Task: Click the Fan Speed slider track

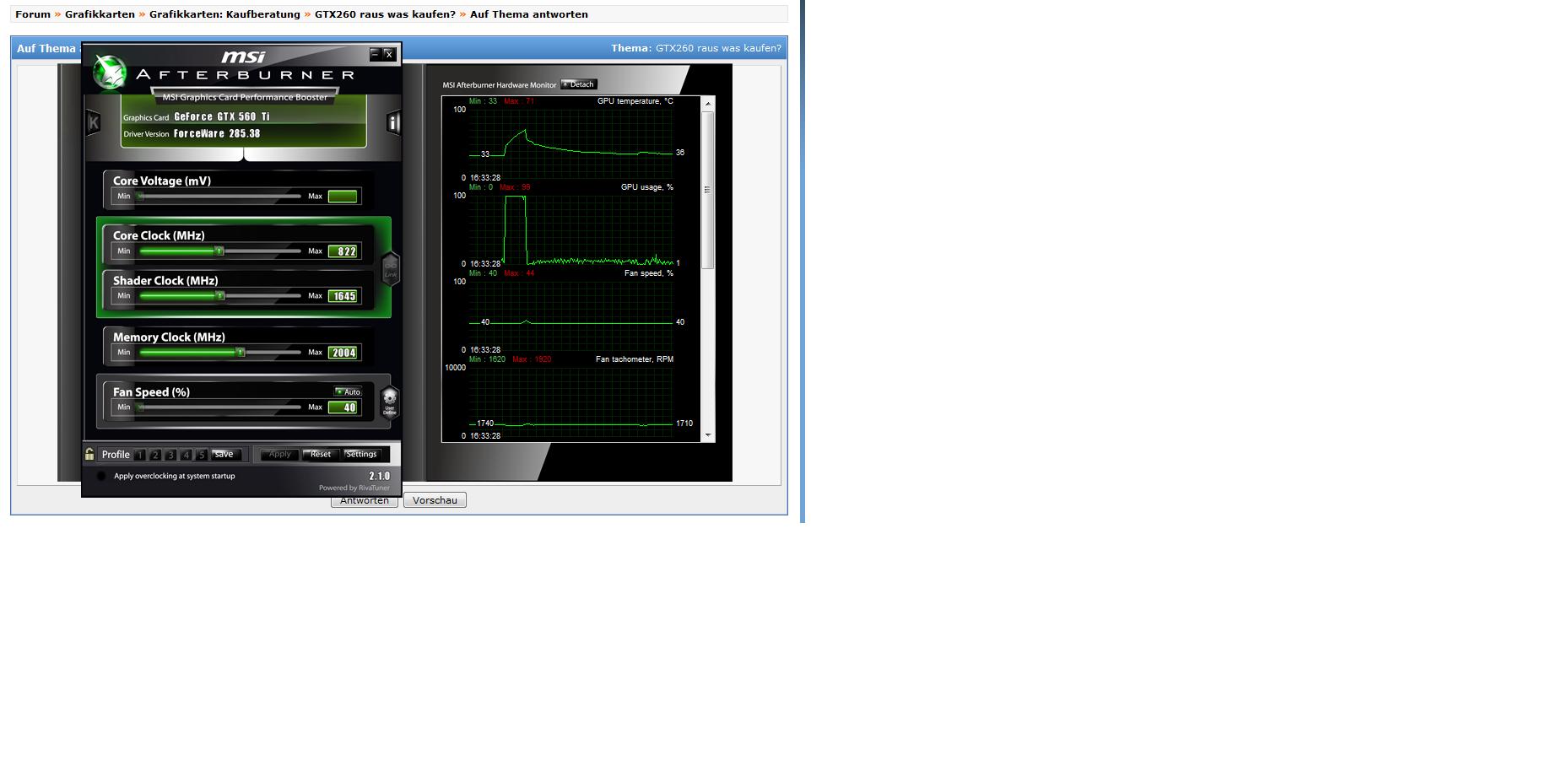Action: point(219,407)
